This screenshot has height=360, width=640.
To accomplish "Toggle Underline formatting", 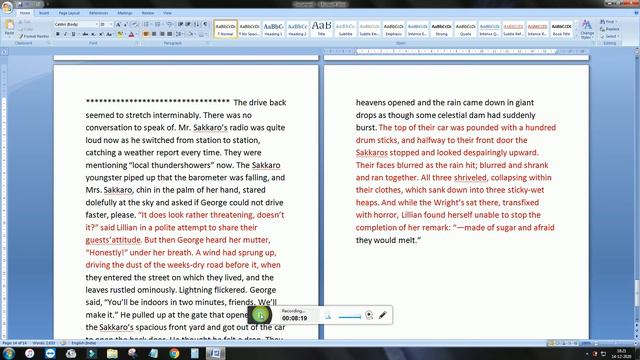I will [x=73, y=34].
